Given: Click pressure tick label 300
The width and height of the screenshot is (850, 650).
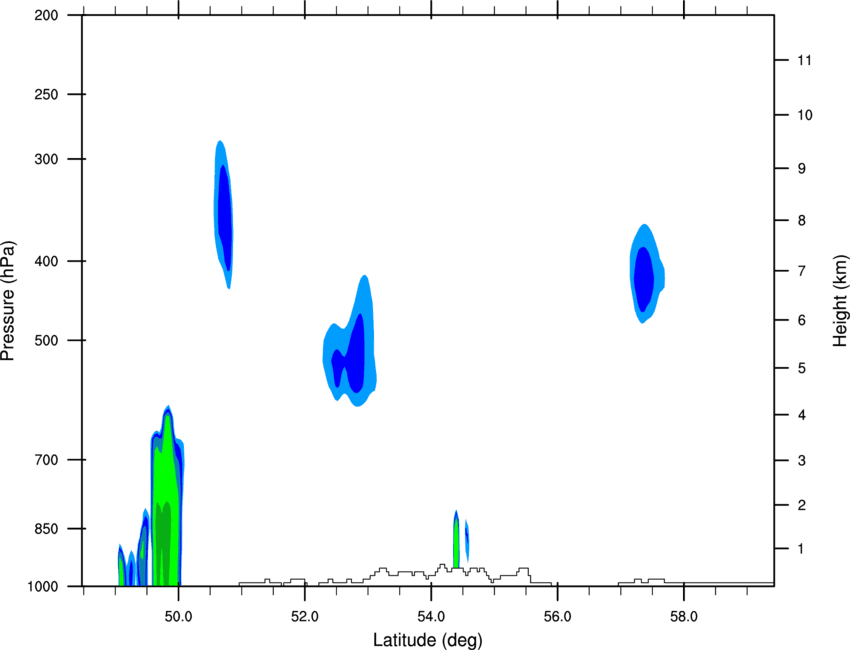Looking at the screenshot, I should (46, 159).
